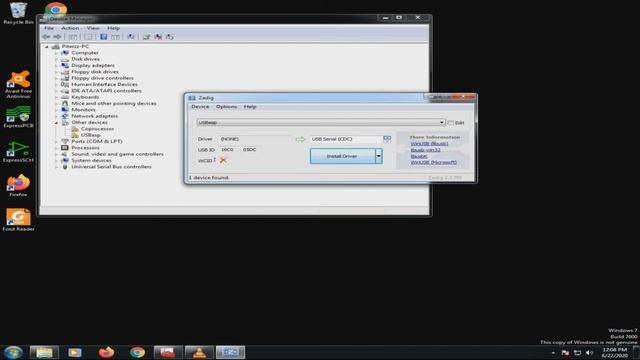Click the blue Help toolbar icon in Device Manager
The width and height of the screenshot is (640, 360).
pos(104,37)
